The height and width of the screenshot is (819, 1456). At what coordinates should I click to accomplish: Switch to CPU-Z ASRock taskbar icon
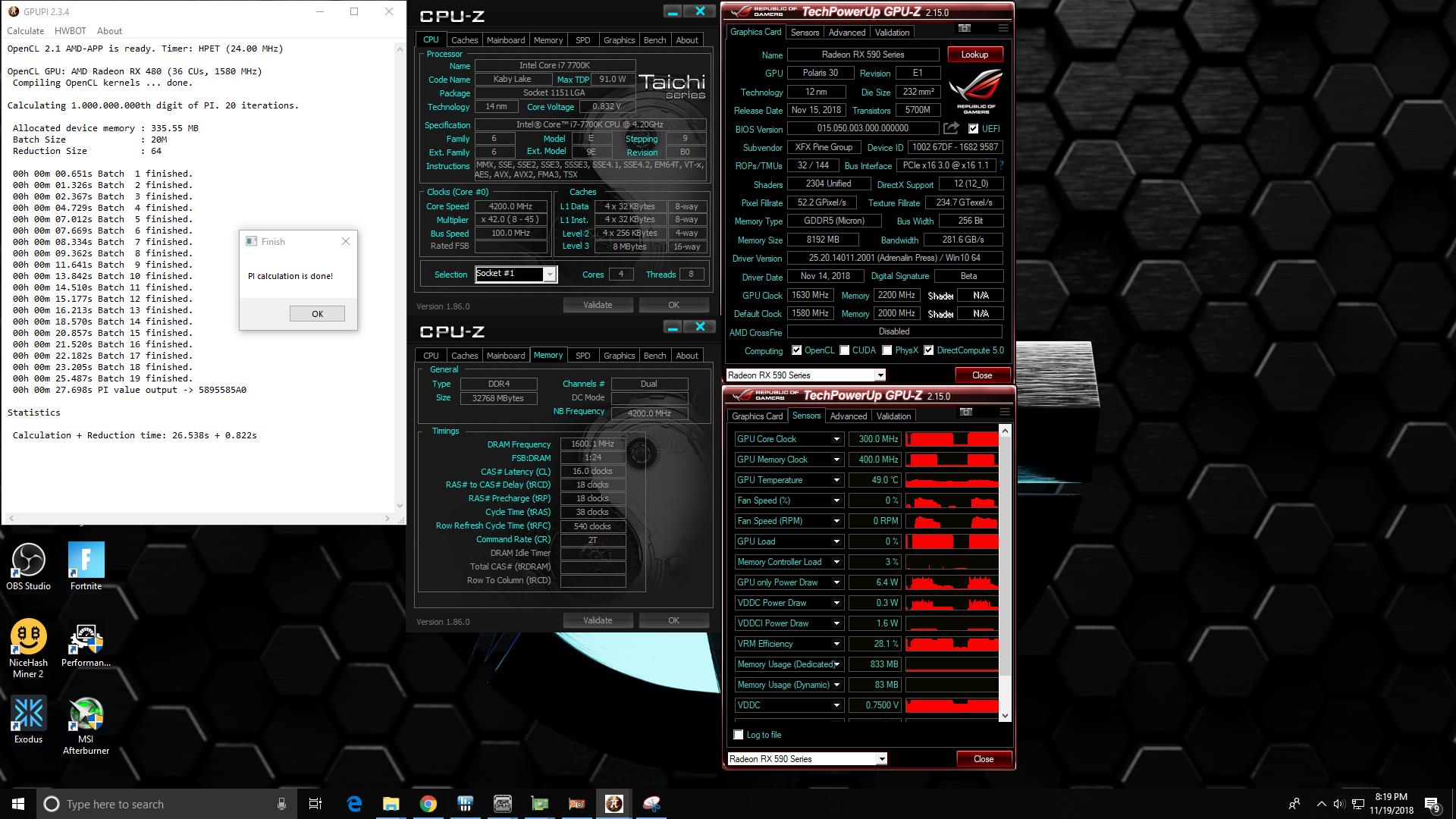point(503,804)
